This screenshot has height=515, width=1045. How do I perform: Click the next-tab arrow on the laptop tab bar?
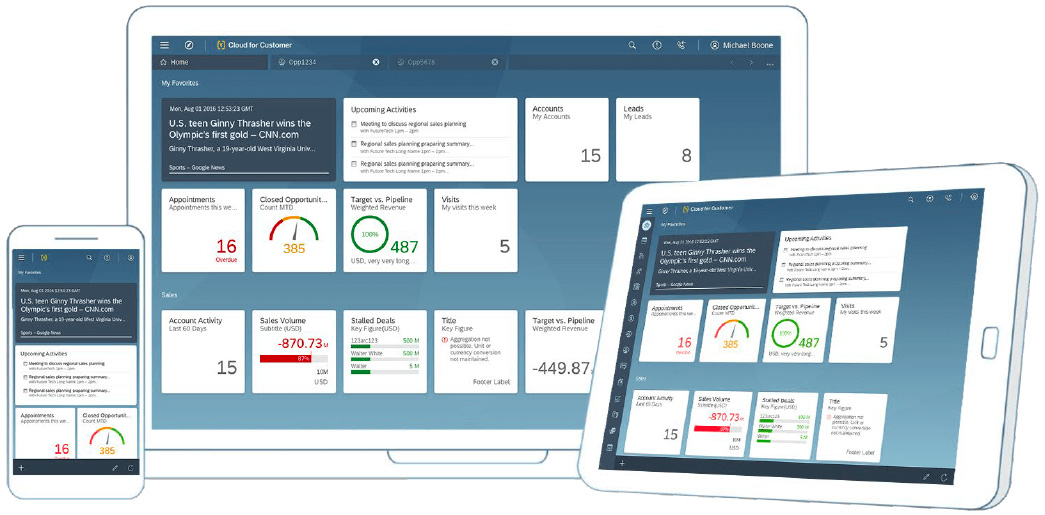[752, 62]
